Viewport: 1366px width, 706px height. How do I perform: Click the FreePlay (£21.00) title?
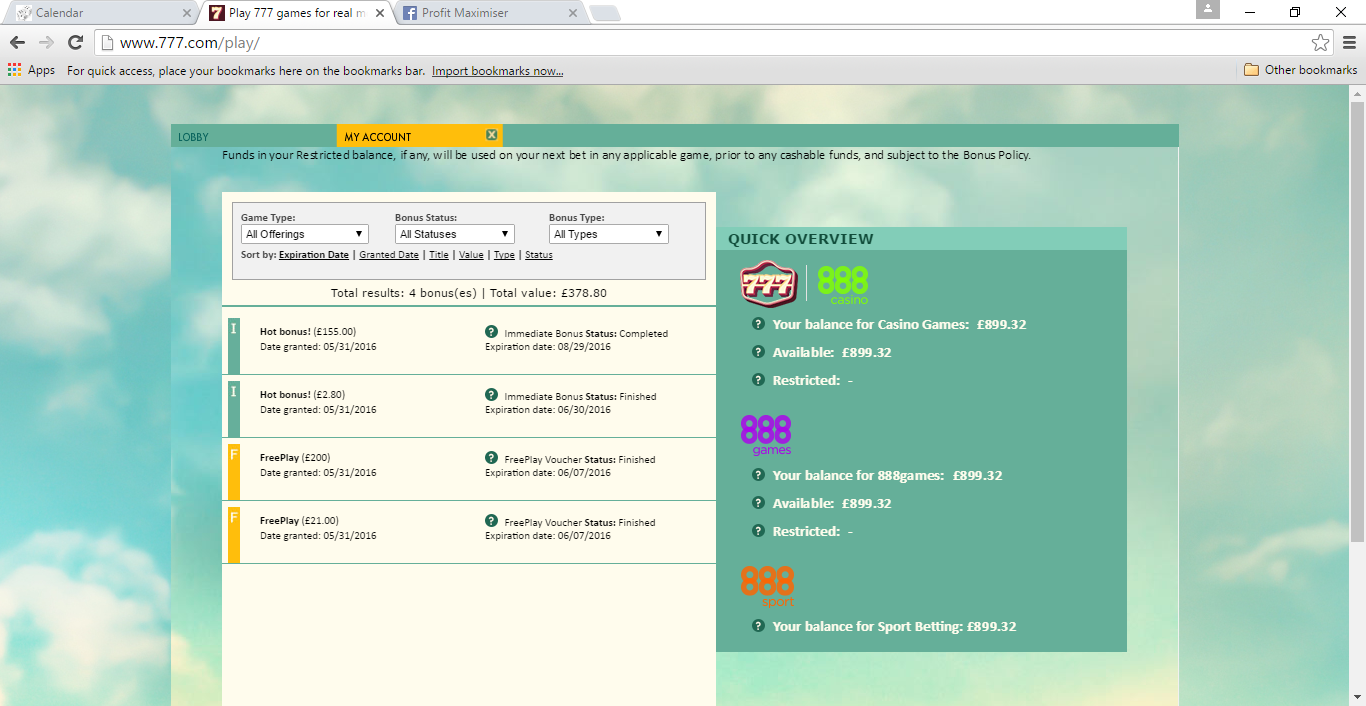[x=299, y=521]
